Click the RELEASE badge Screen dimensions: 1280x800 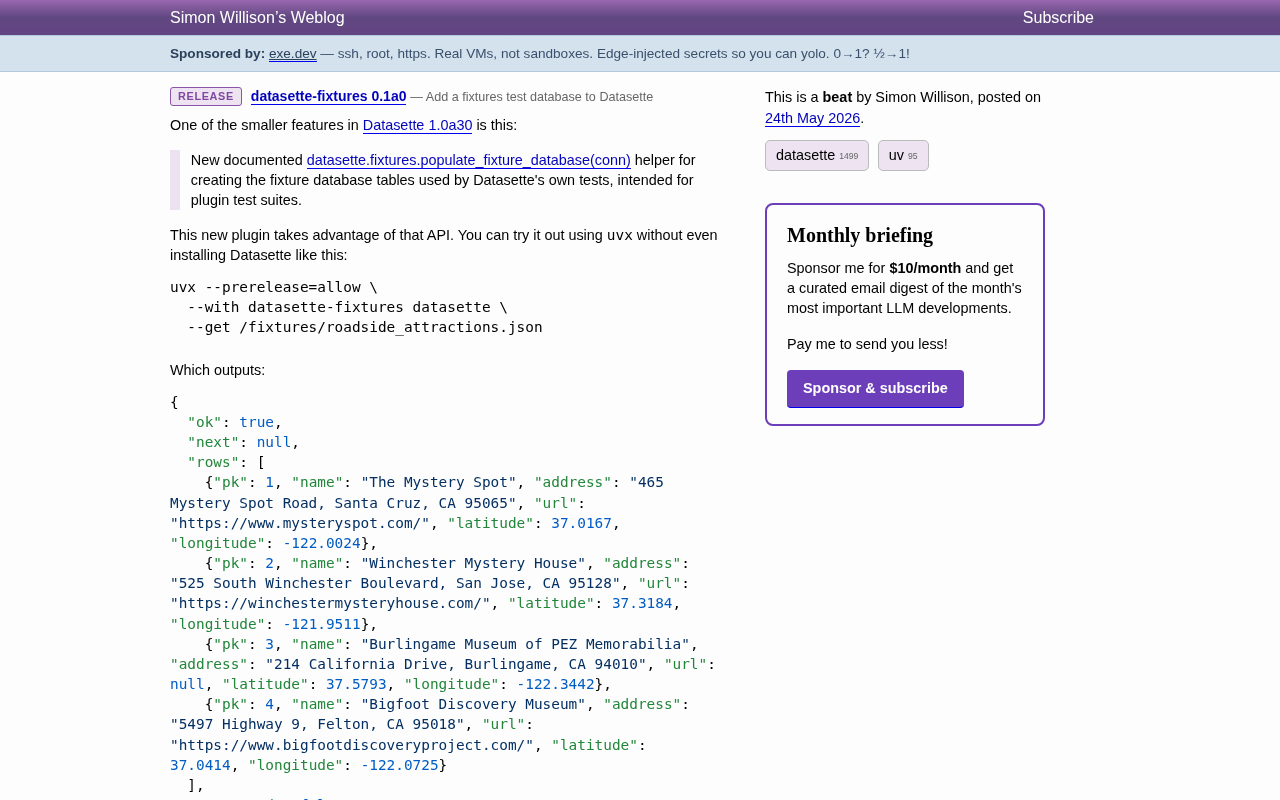pos(206,97)
